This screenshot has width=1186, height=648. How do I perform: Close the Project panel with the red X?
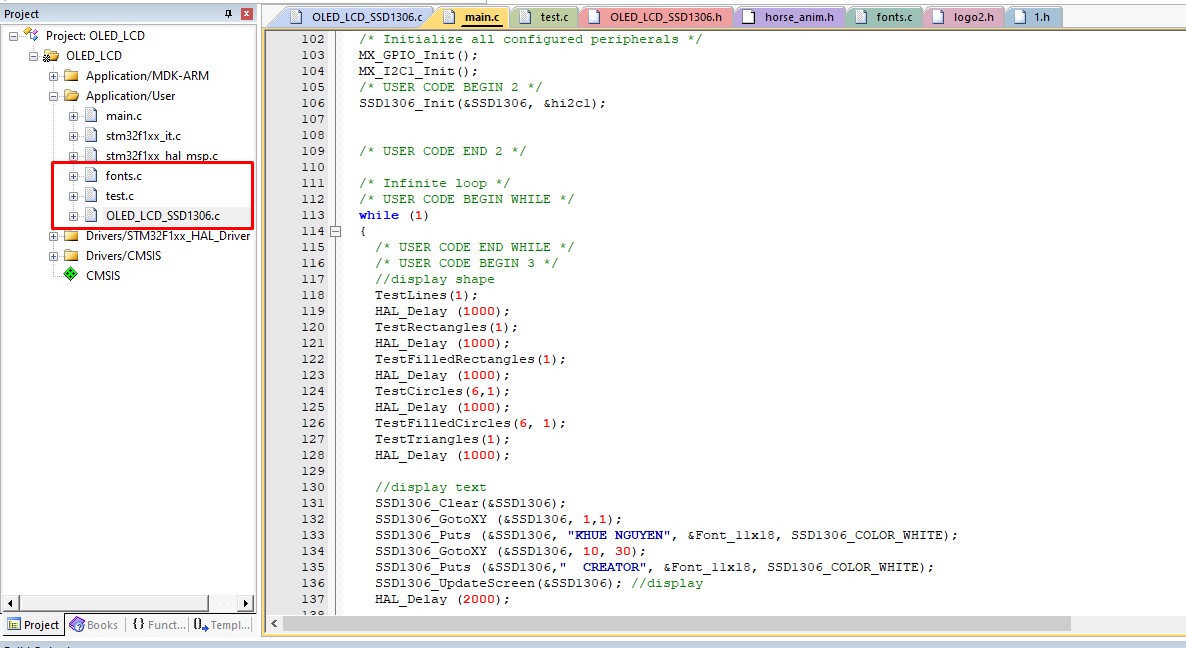point(247,13)
